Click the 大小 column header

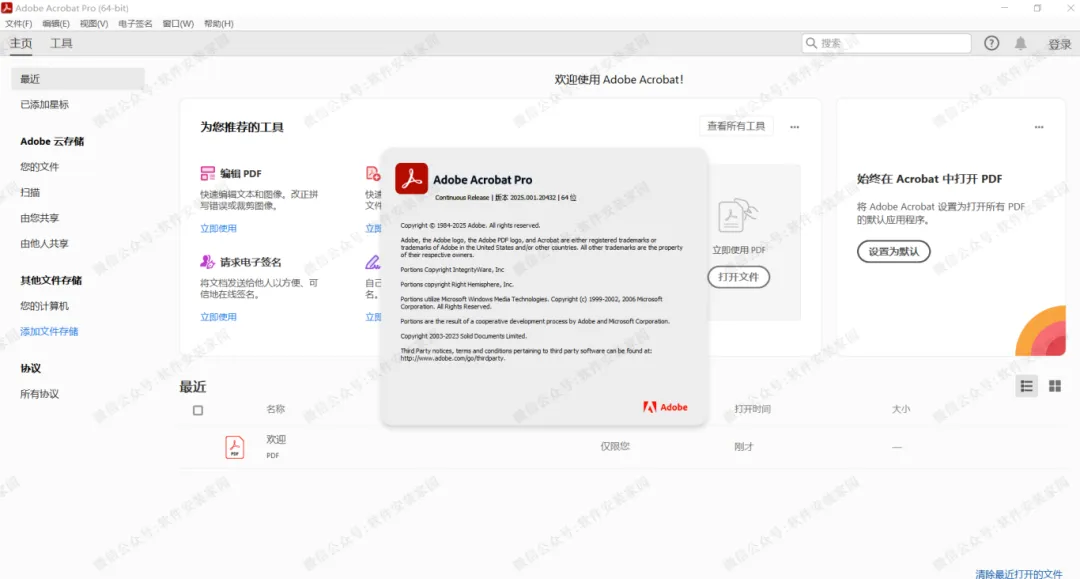901,409
